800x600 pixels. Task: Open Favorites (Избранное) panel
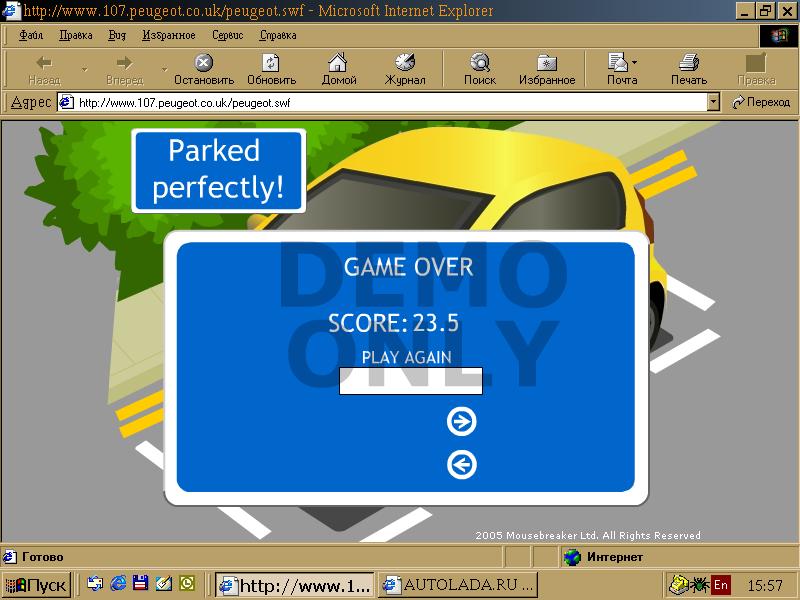pyautogui.click(x=546, y=69)
